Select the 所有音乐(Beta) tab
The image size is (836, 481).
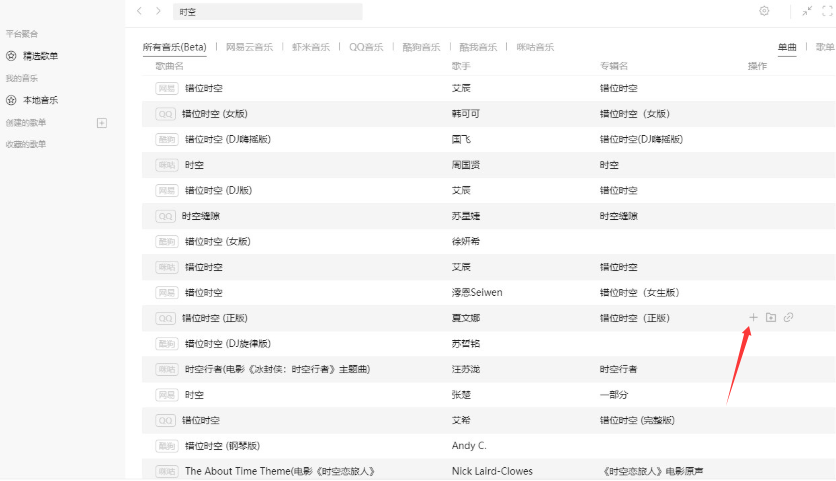tap(174, 47)
